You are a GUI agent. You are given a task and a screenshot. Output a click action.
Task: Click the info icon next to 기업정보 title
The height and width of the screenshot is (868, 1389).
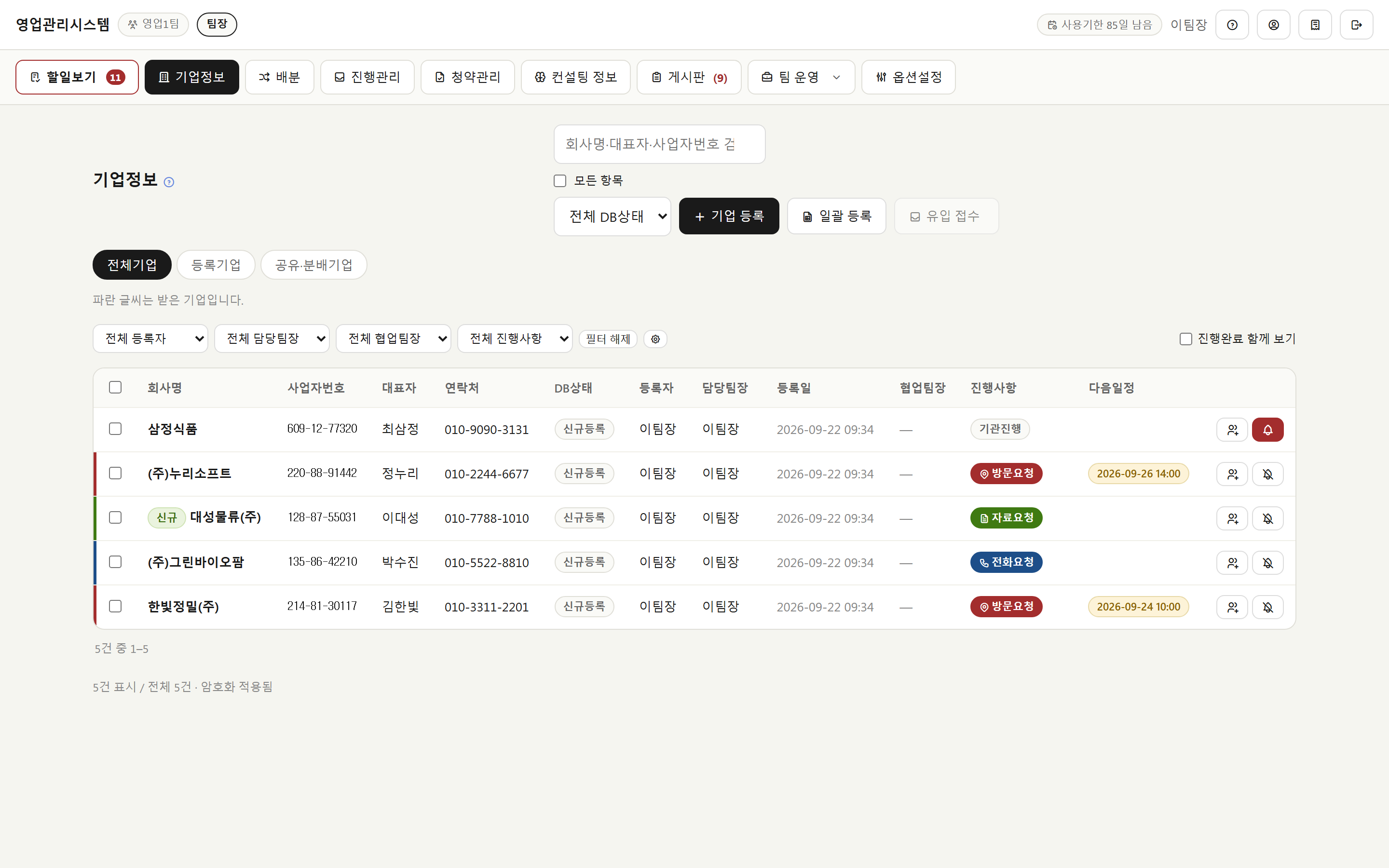(x=169, y=182)
